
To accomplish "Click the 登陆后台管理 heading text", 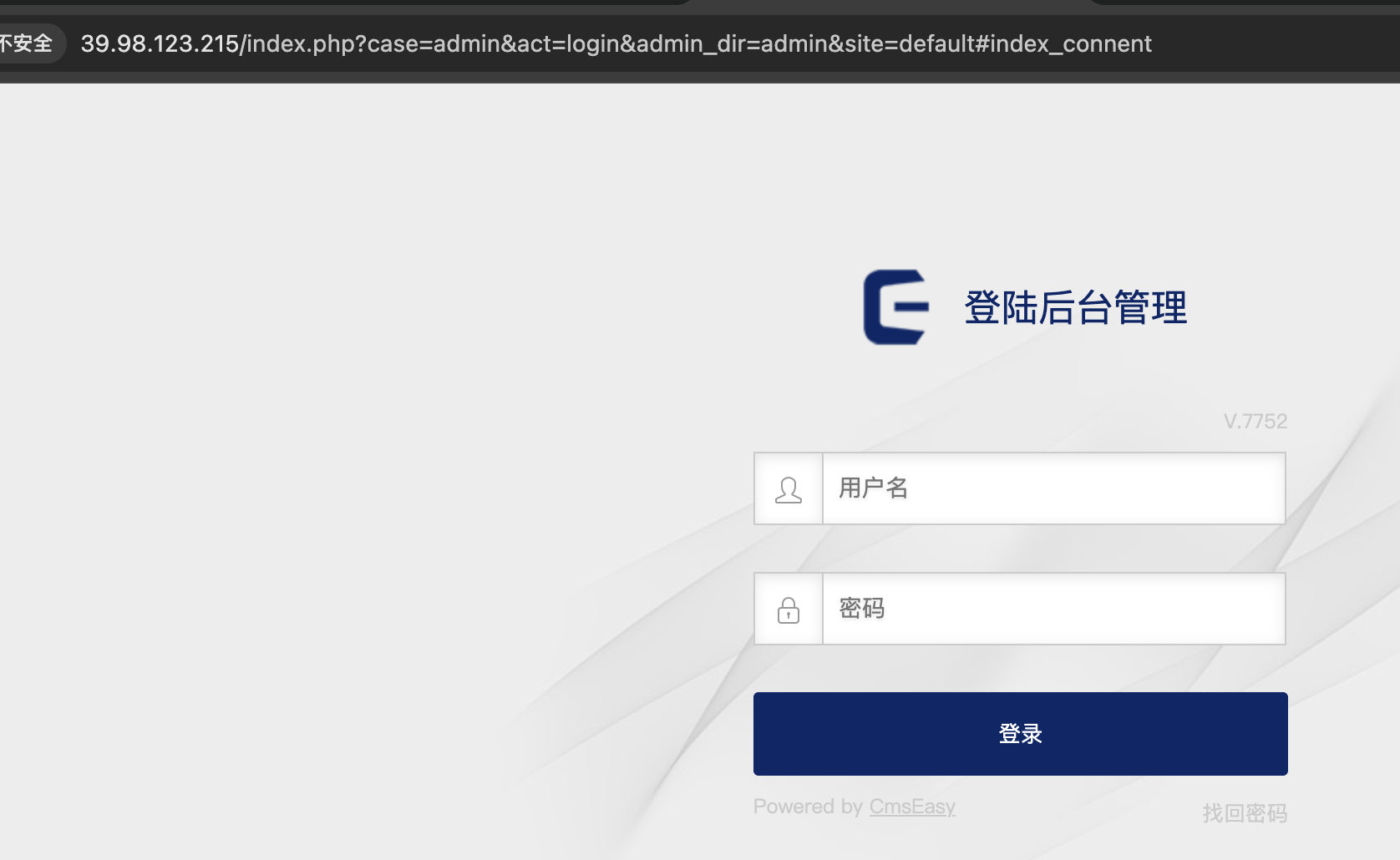I will (x=1075, y=307).
